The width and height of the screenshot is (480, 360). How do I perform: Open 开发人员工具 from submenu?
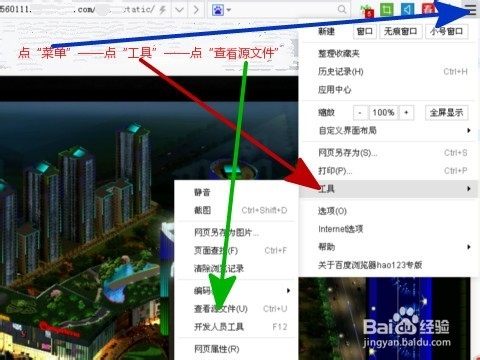point(236,327)
